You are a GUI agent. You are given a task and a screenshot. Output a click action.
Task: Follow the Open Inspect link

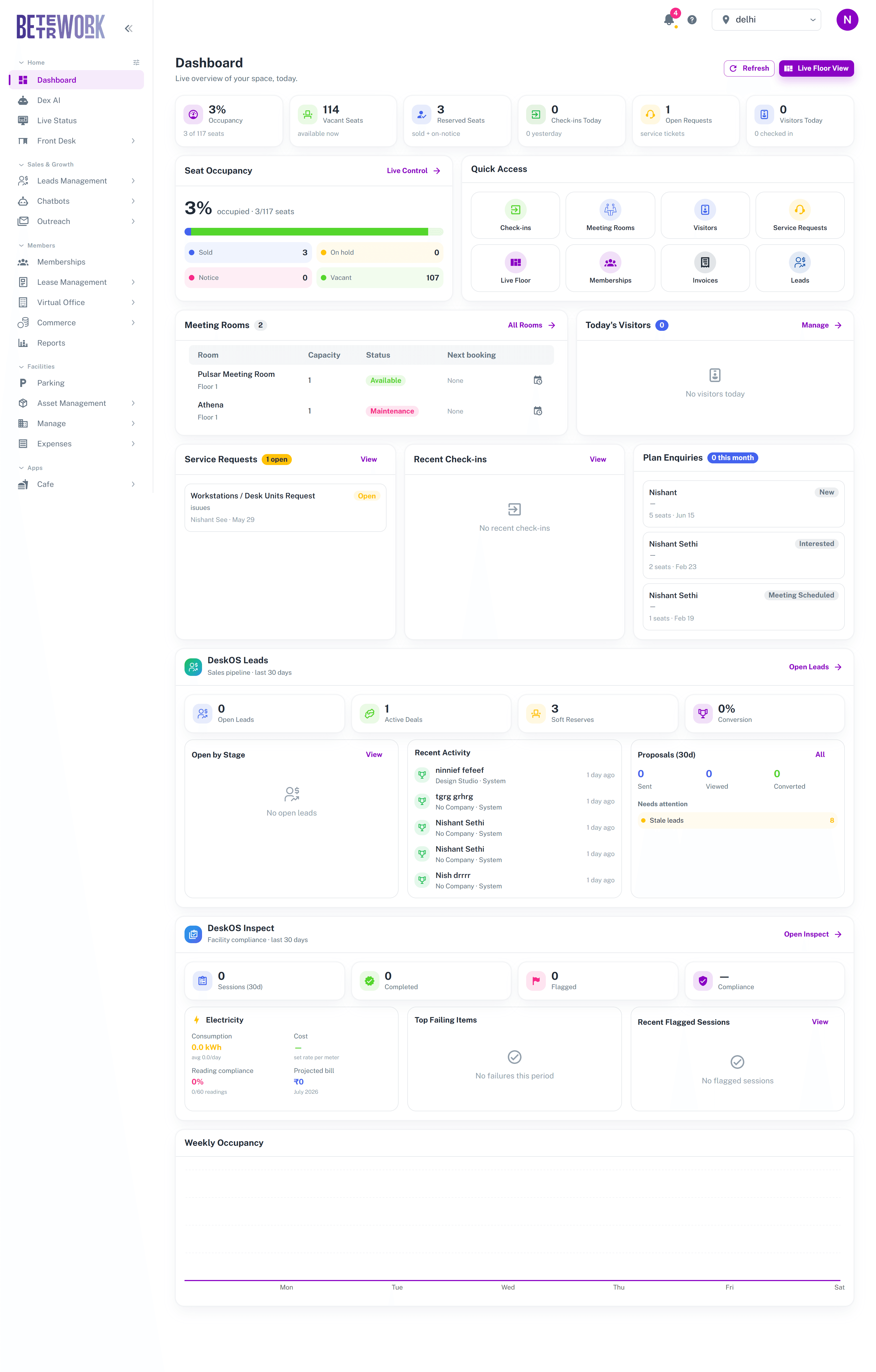(813, 934)
